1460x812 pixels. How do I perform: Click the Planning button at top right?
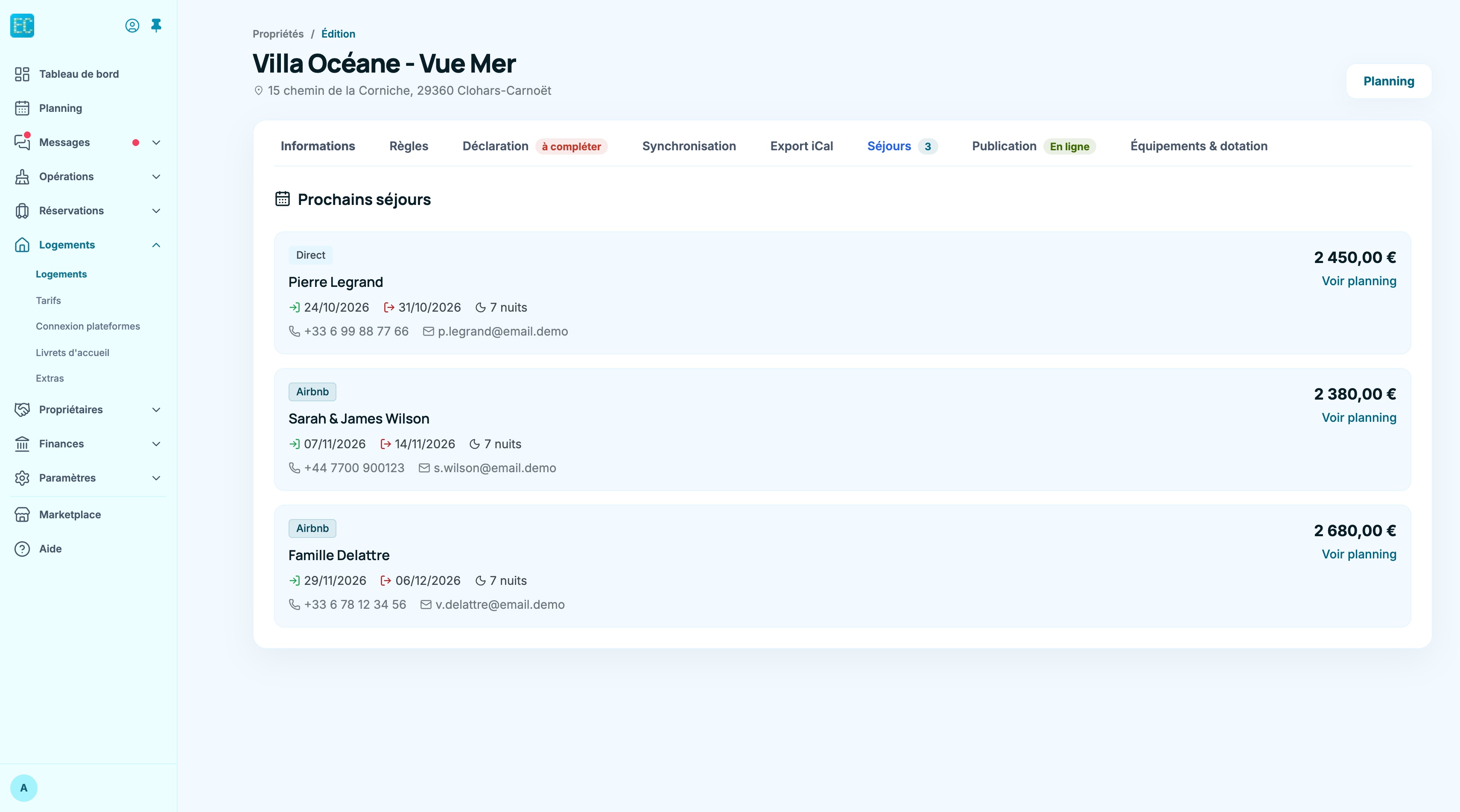point(1389,81)
